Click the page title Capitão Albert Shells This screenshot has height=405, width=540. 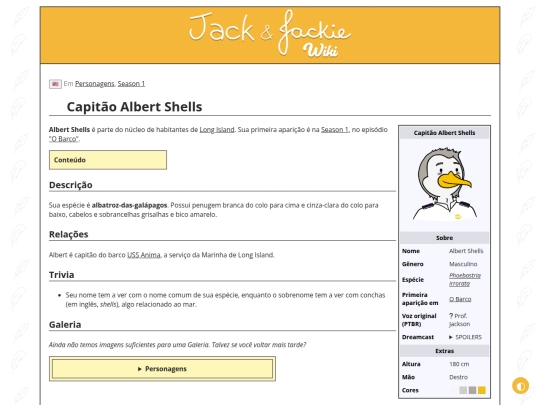(x=134, y=107)
